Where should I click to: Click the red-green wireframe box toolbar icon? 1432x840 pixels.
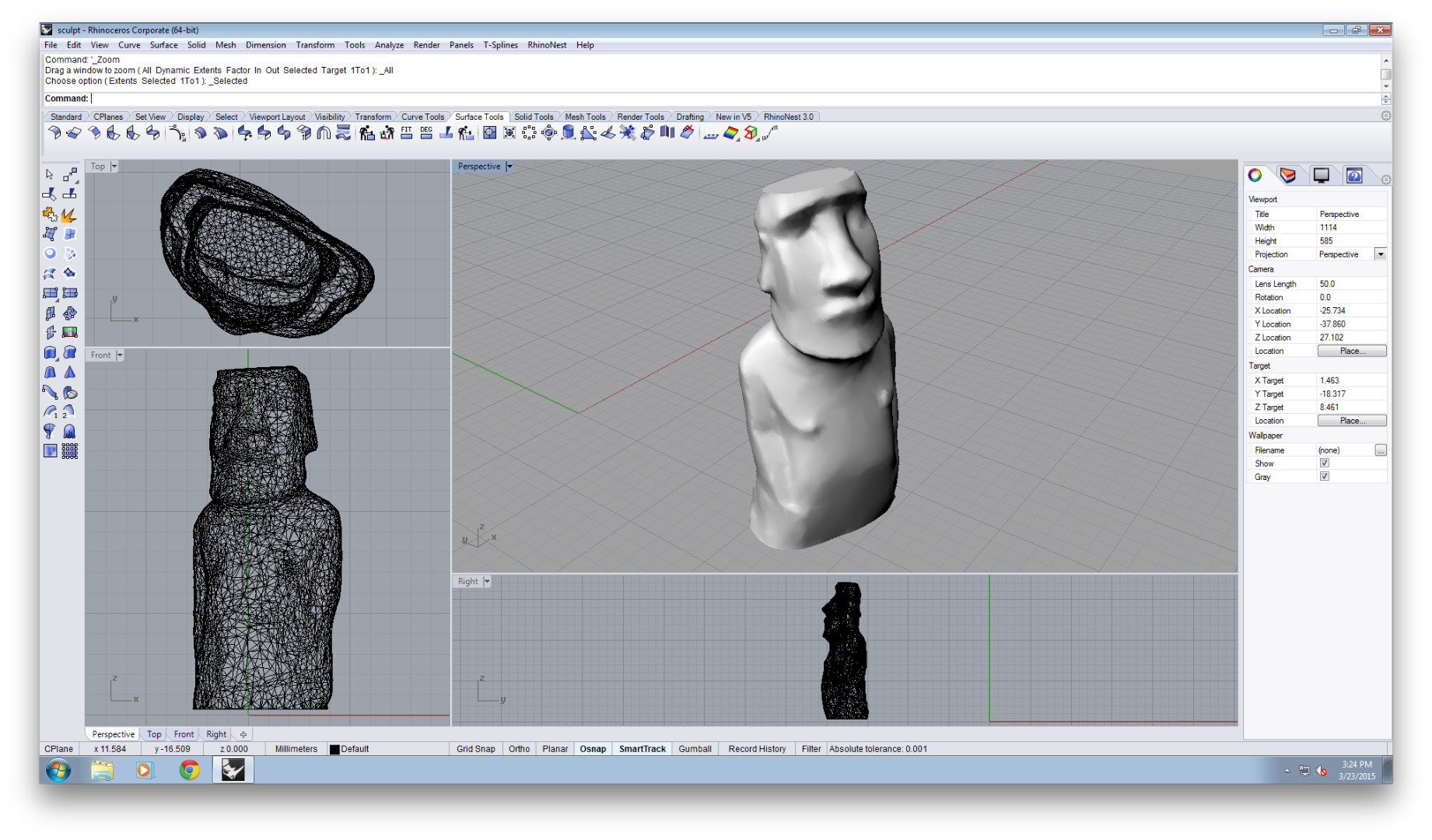tap(751, 133)
